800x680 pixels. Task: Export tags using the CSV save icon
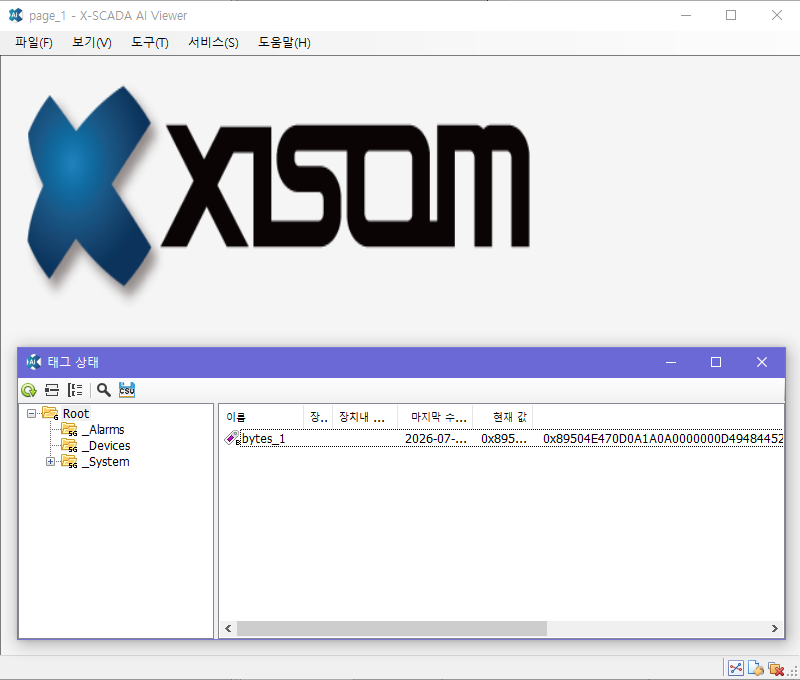(127, 390)
